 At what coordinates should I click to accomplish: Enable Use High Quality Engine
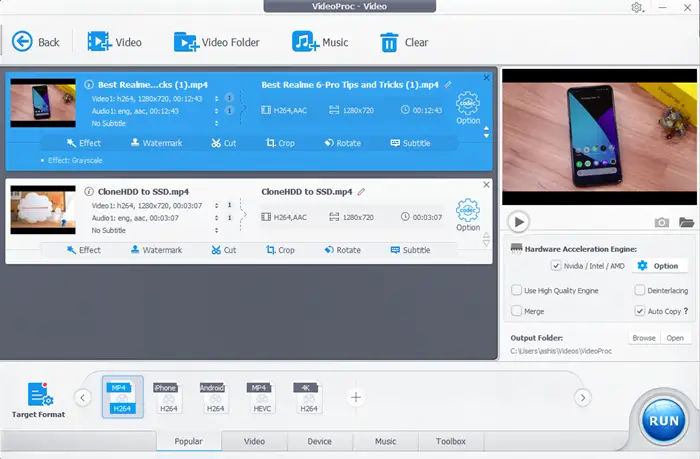517,290
